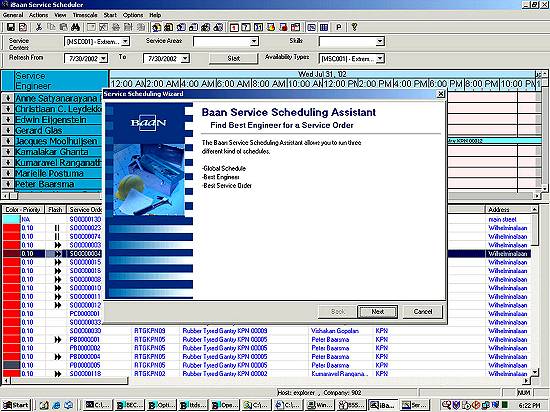The image size is (550, 412).
Task: Click the iBa... taskbar button
Action: pyautogui.click(x=383, y=405)
